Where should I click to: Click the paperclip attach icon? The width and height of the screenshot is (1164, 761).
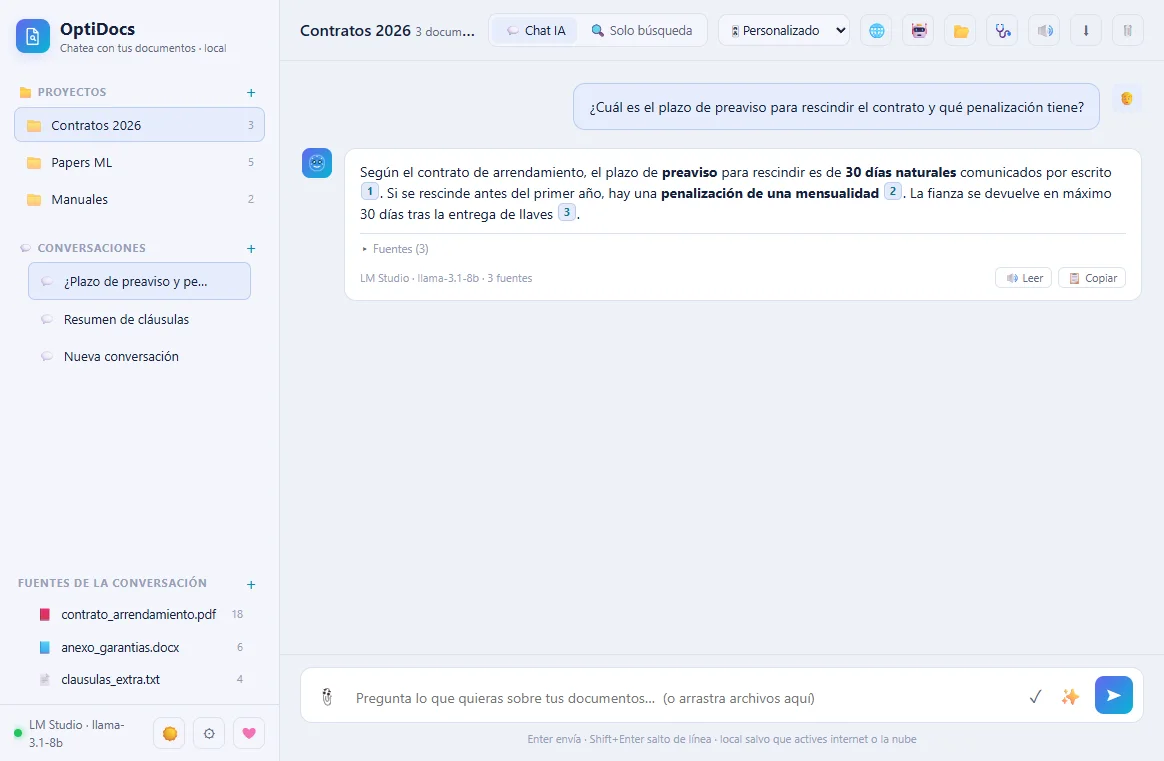(x=327, y=697)
